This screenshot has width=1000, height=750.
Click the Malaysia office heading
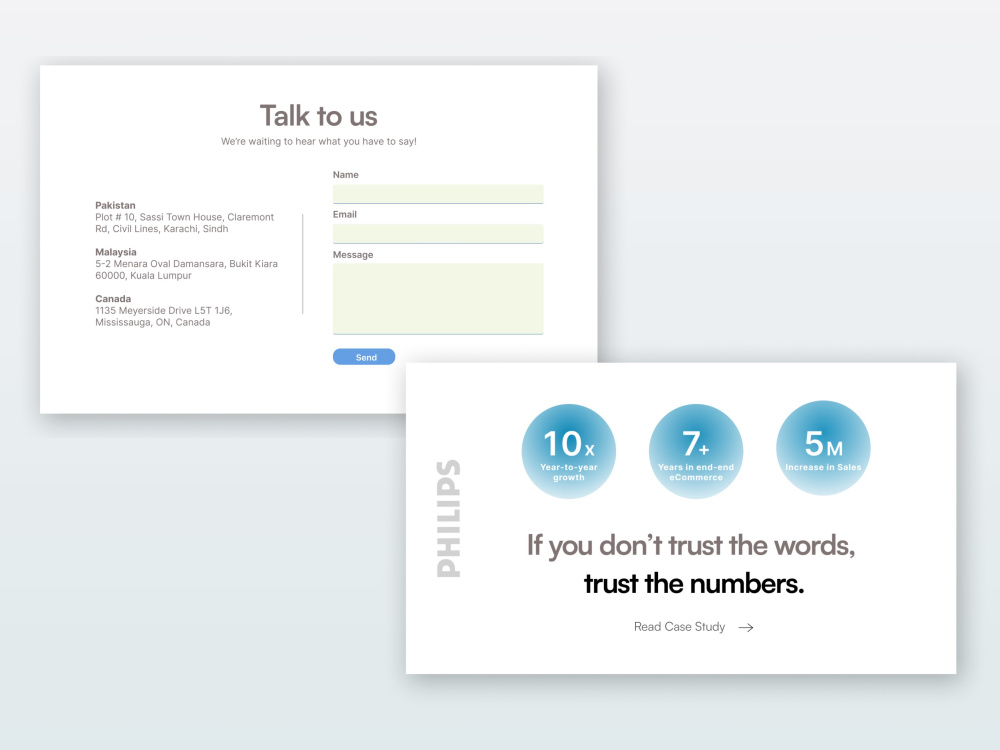(x=115, y=252)
